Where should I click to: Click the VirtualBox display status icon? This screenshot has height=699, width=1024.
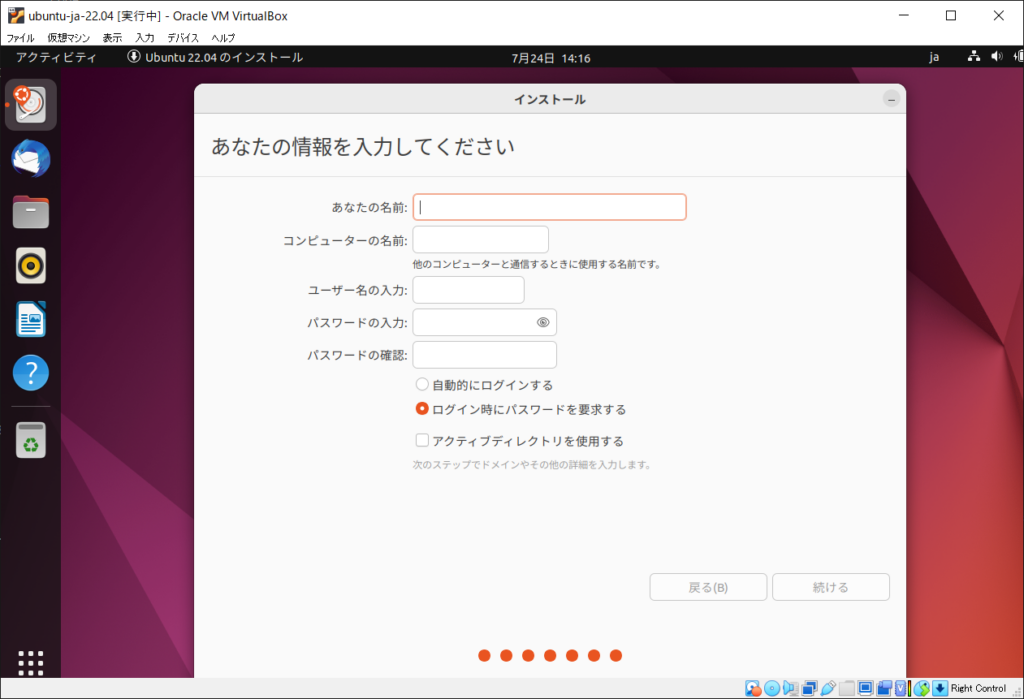866,688
